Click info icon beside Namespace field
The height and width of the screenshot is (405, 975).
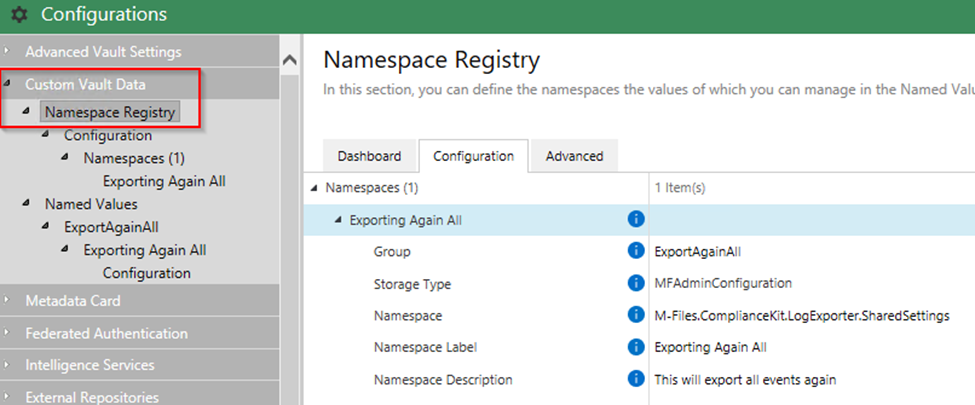point(635,315)
